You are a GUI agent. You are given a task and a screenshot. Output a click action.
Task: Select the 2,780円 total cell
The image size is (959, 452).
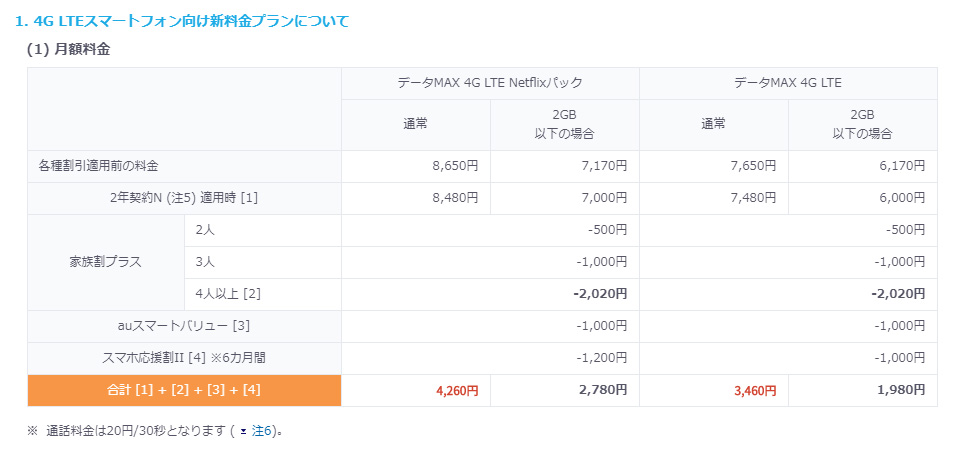click(x=603, y=391)
